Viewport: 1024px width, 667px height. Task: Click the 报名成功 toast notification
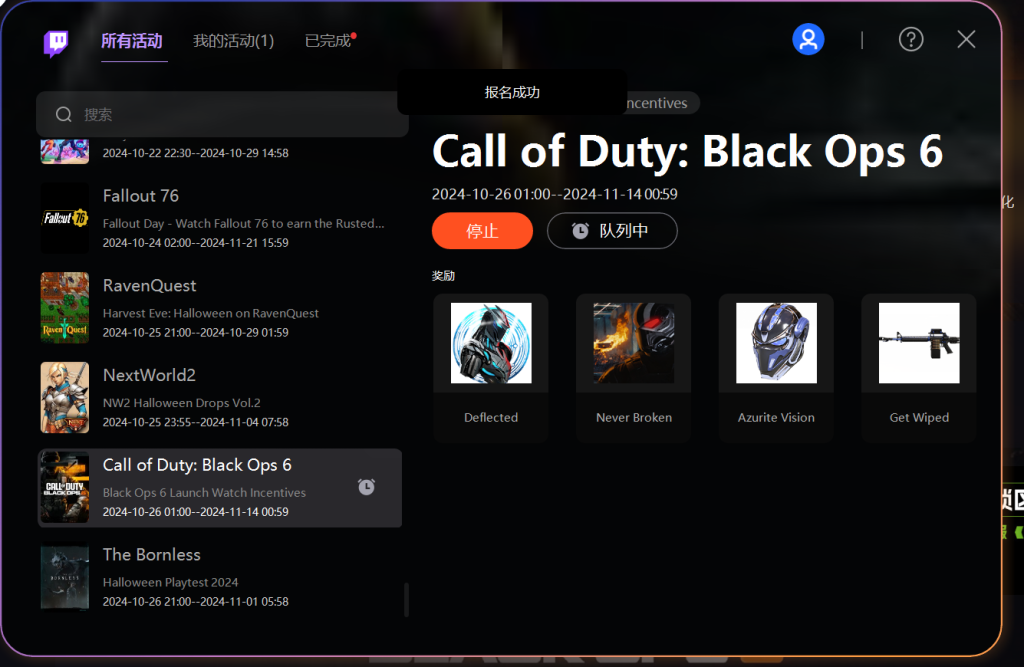(512, 92)
